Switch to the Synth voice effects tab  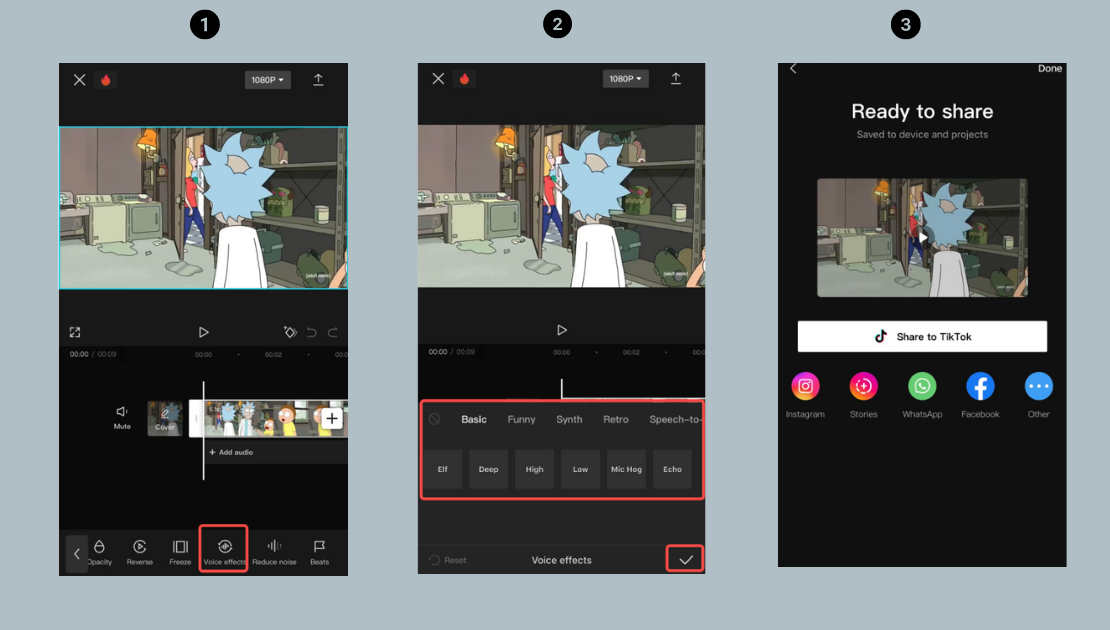click(569, 420)
